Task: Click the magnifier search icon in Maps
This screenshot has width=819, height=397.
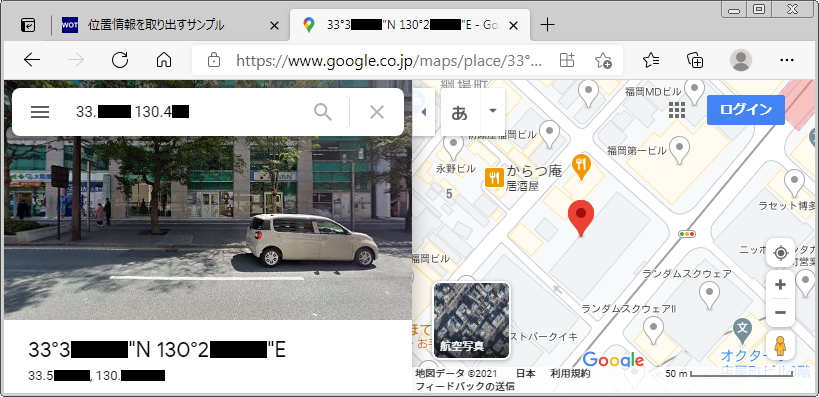Action: point(323,112)
